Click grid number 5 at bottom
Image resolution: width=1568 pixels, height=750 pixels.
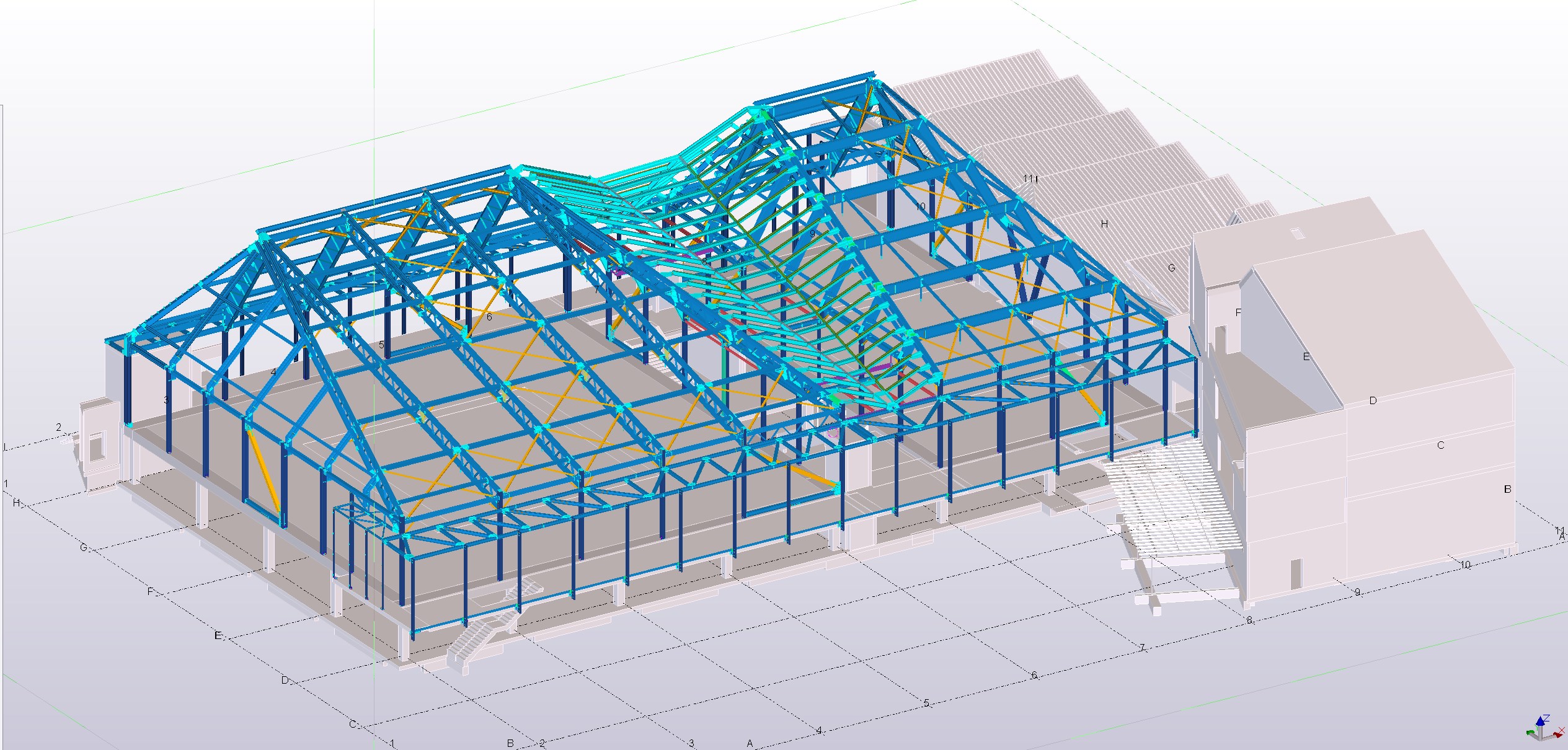click(x=926, y=704)
